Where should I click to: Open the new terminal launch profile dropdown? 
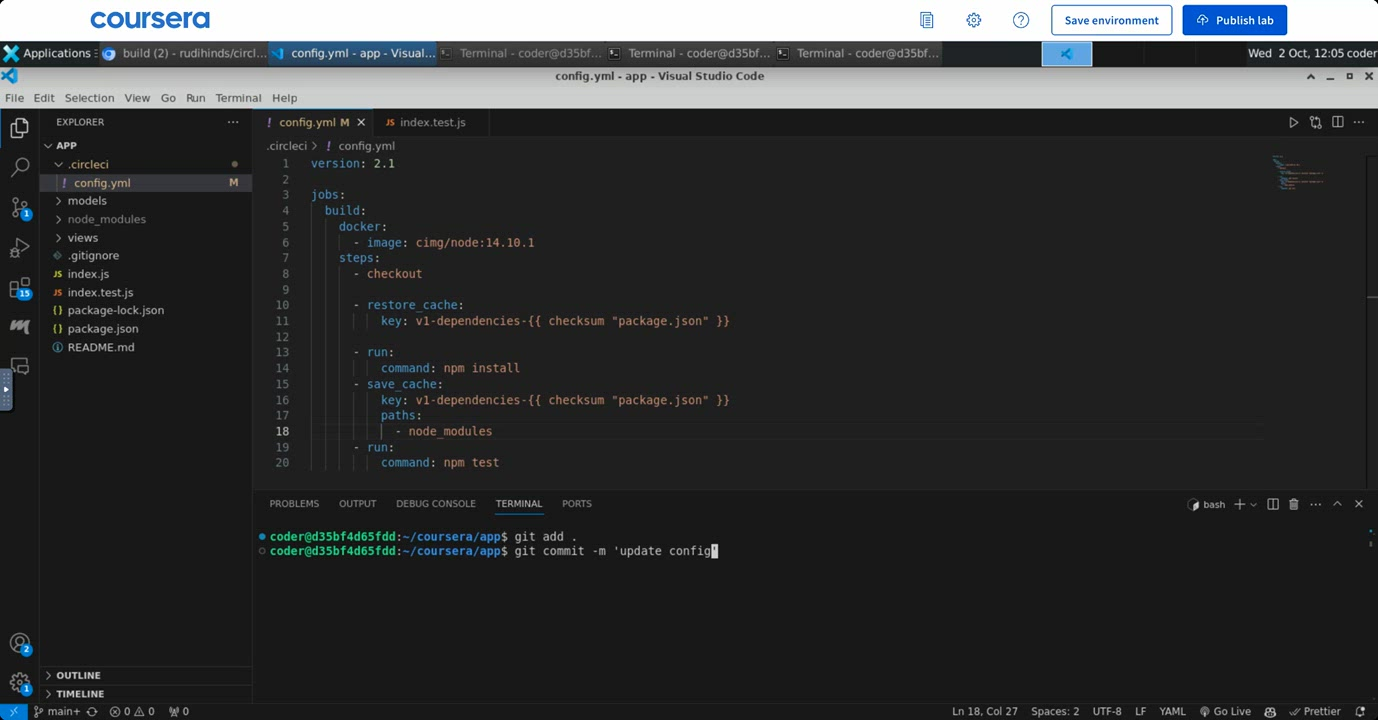(1254, 505)
